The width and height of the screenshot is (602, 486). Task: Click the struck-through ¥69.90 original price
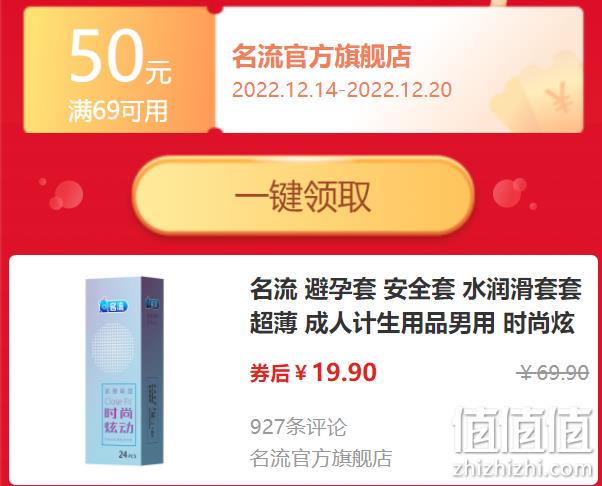552,372
